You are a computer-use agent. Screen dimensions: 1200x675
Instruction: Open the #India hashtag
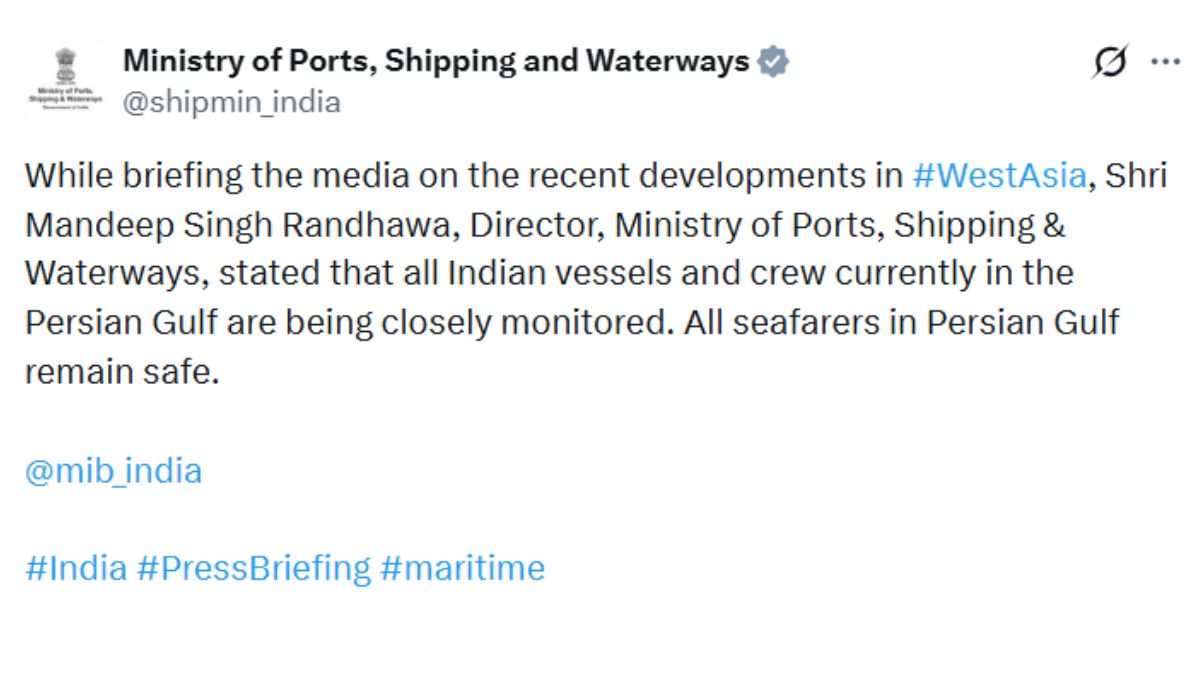click(x=76, y=568)
